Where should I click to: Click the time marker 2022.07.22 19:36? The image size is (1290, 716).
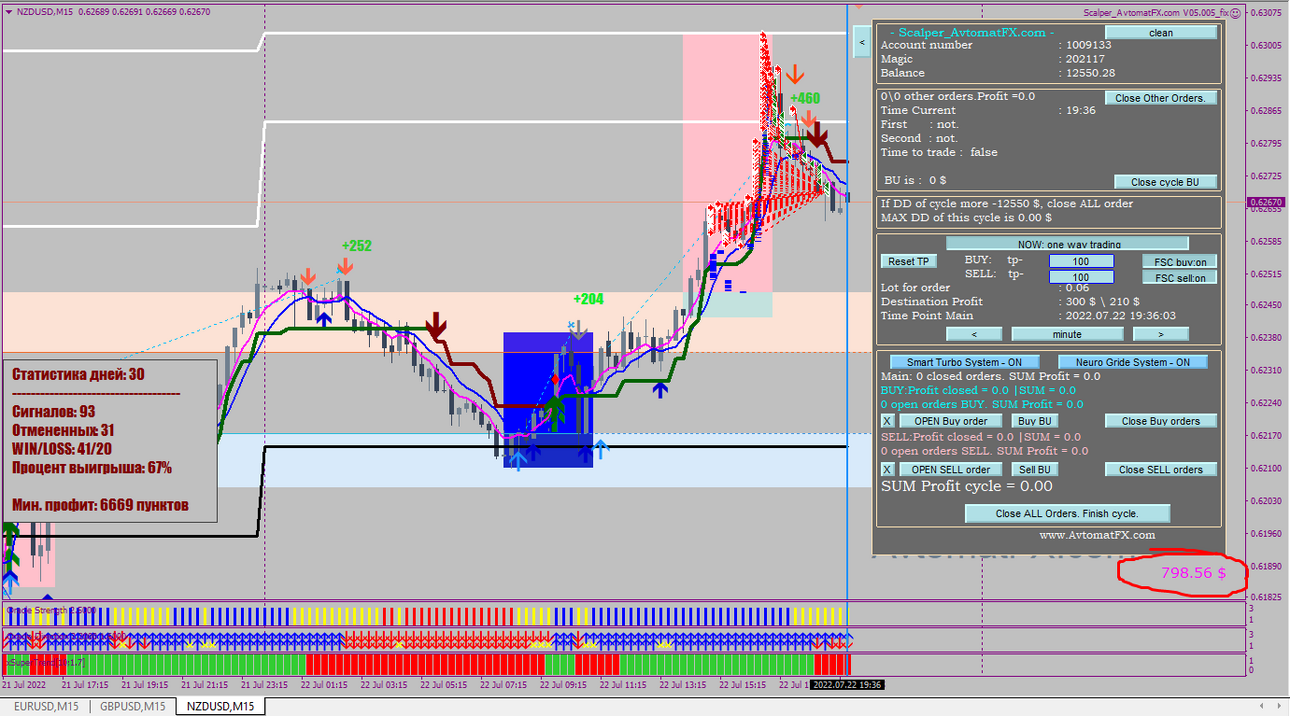(x=846, y=685)
